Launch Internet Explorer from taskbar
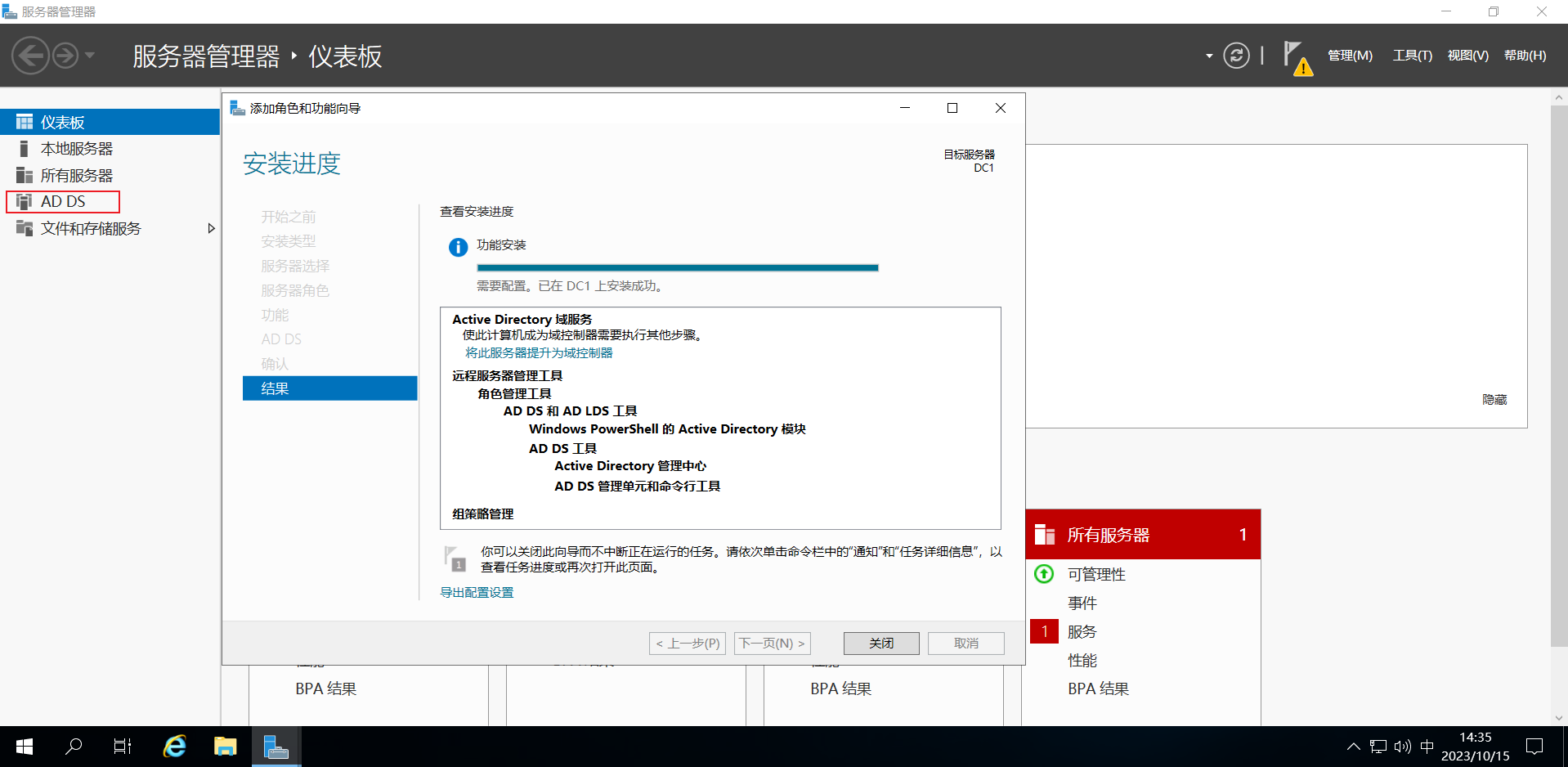 [174, 747]
